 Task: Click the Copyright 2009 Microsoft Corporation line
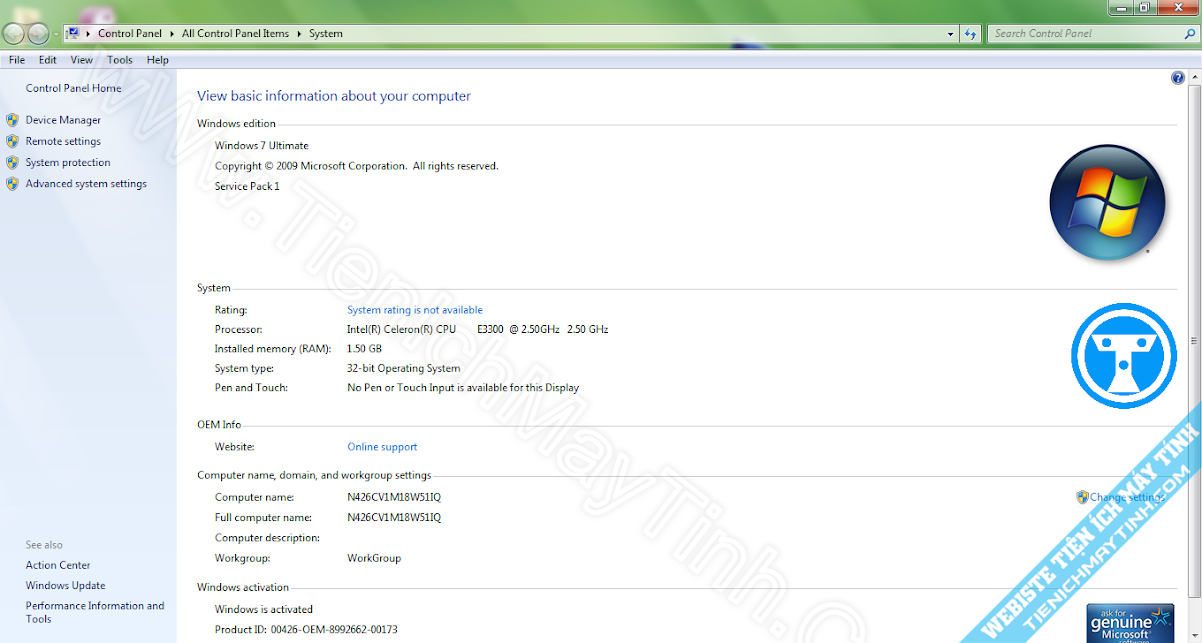coord(356,166)
